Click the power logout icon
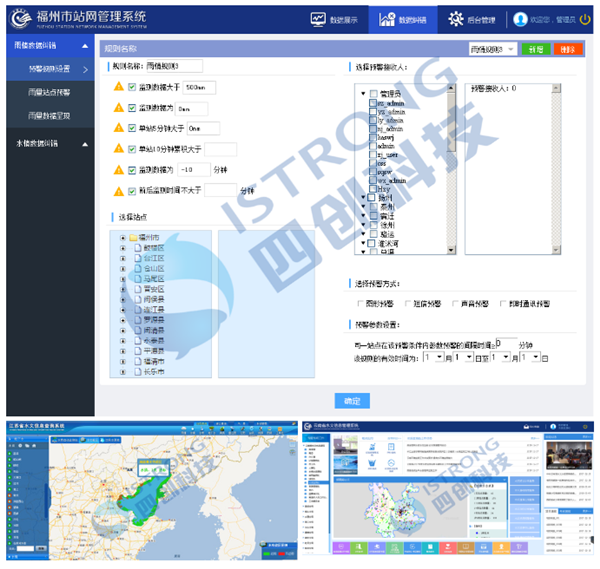The height and width of the screenshot is (569, 600). tap(585, 19)
